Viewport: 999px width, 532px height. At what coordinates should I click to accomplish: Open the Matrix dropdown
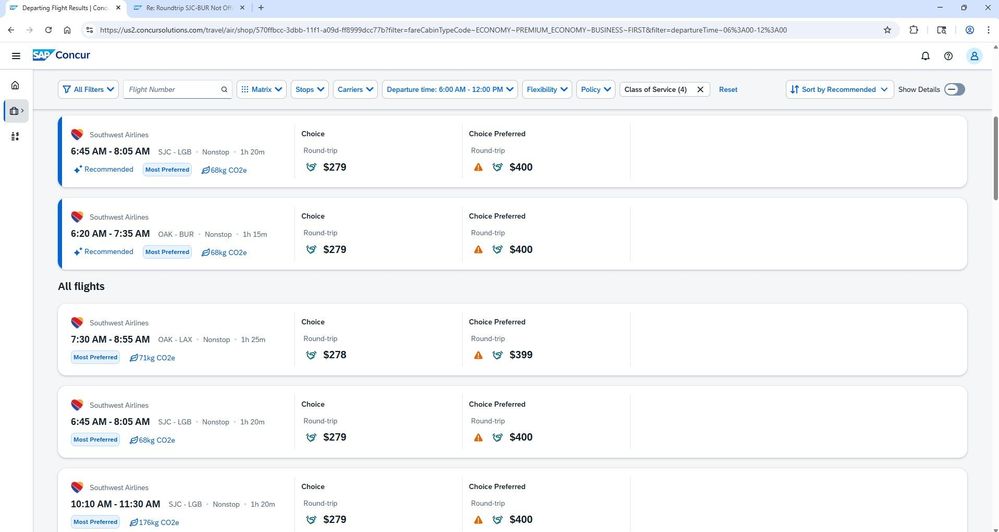261,90
